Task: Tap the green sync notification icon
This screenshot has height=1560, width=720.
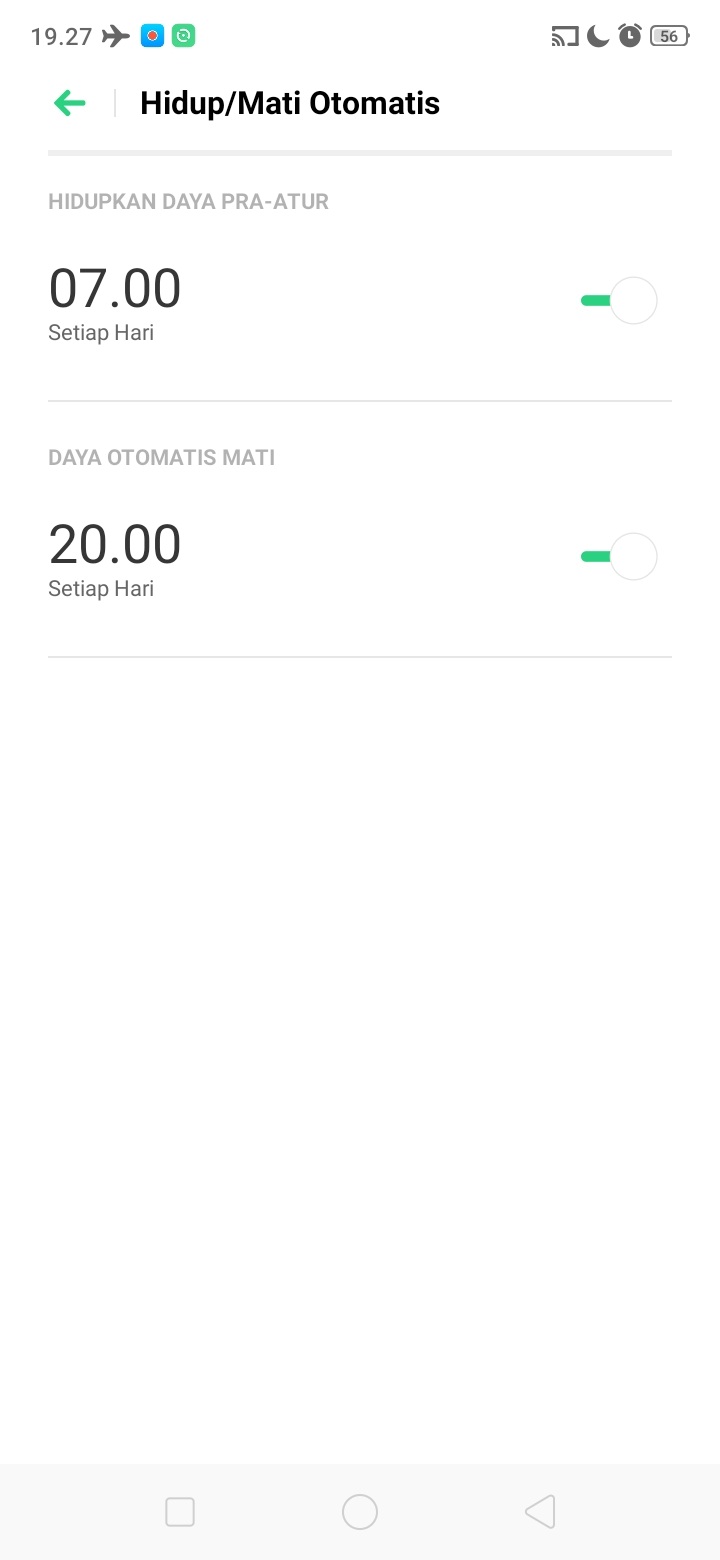Action: pos(183,37)
